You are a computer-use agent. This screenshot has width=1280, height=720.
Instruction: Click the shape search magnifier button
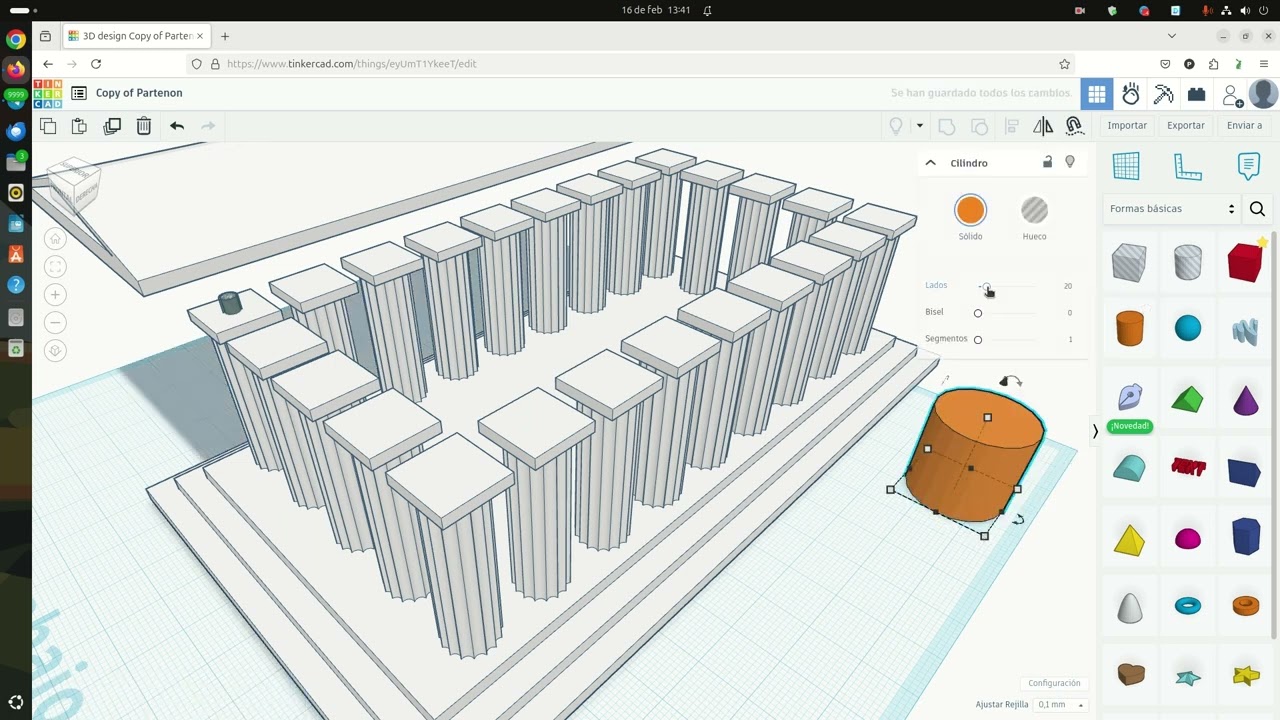[1258, 209]
